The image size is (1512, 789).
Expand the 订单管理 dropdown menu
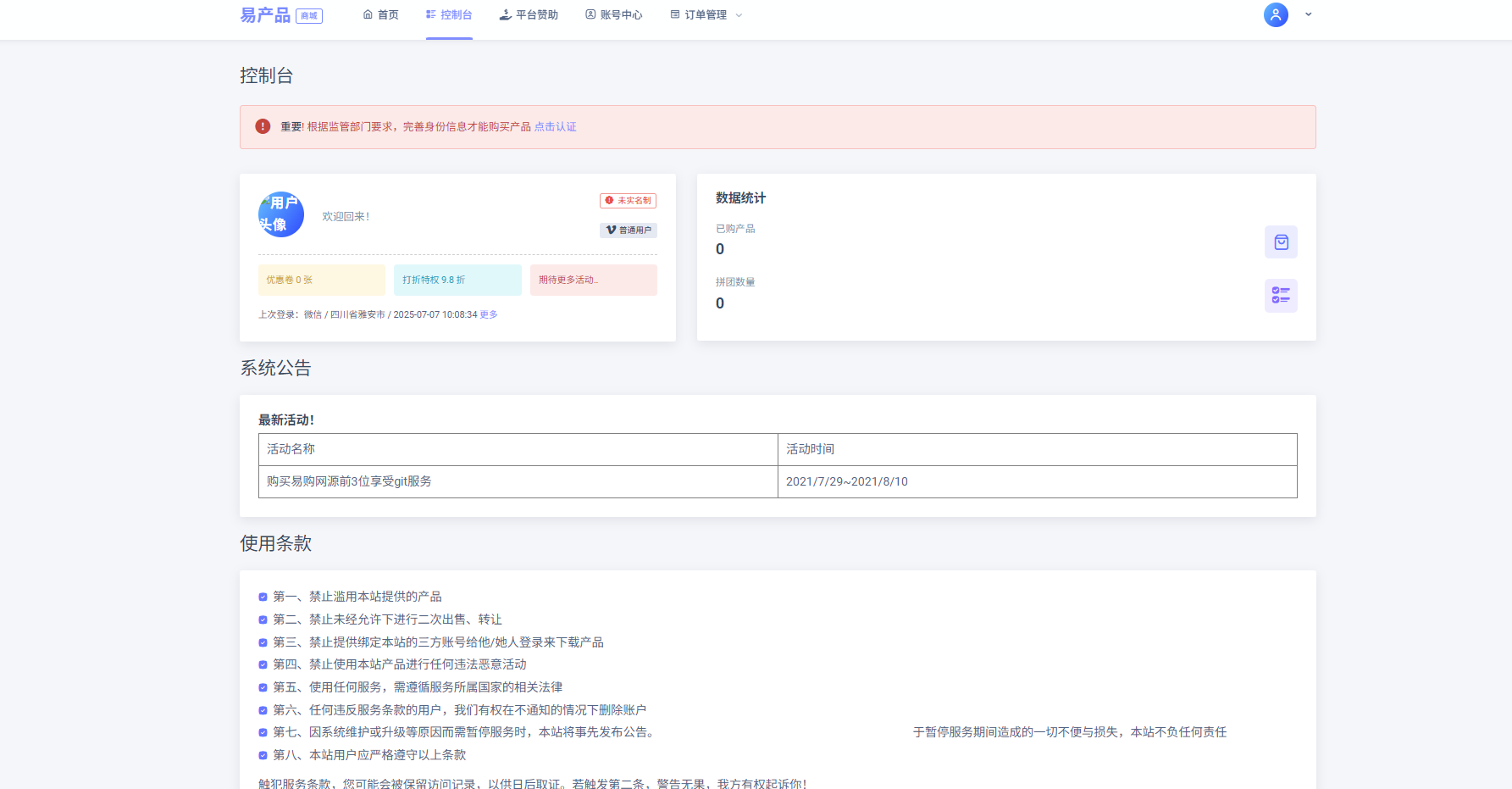coord(706,15)
